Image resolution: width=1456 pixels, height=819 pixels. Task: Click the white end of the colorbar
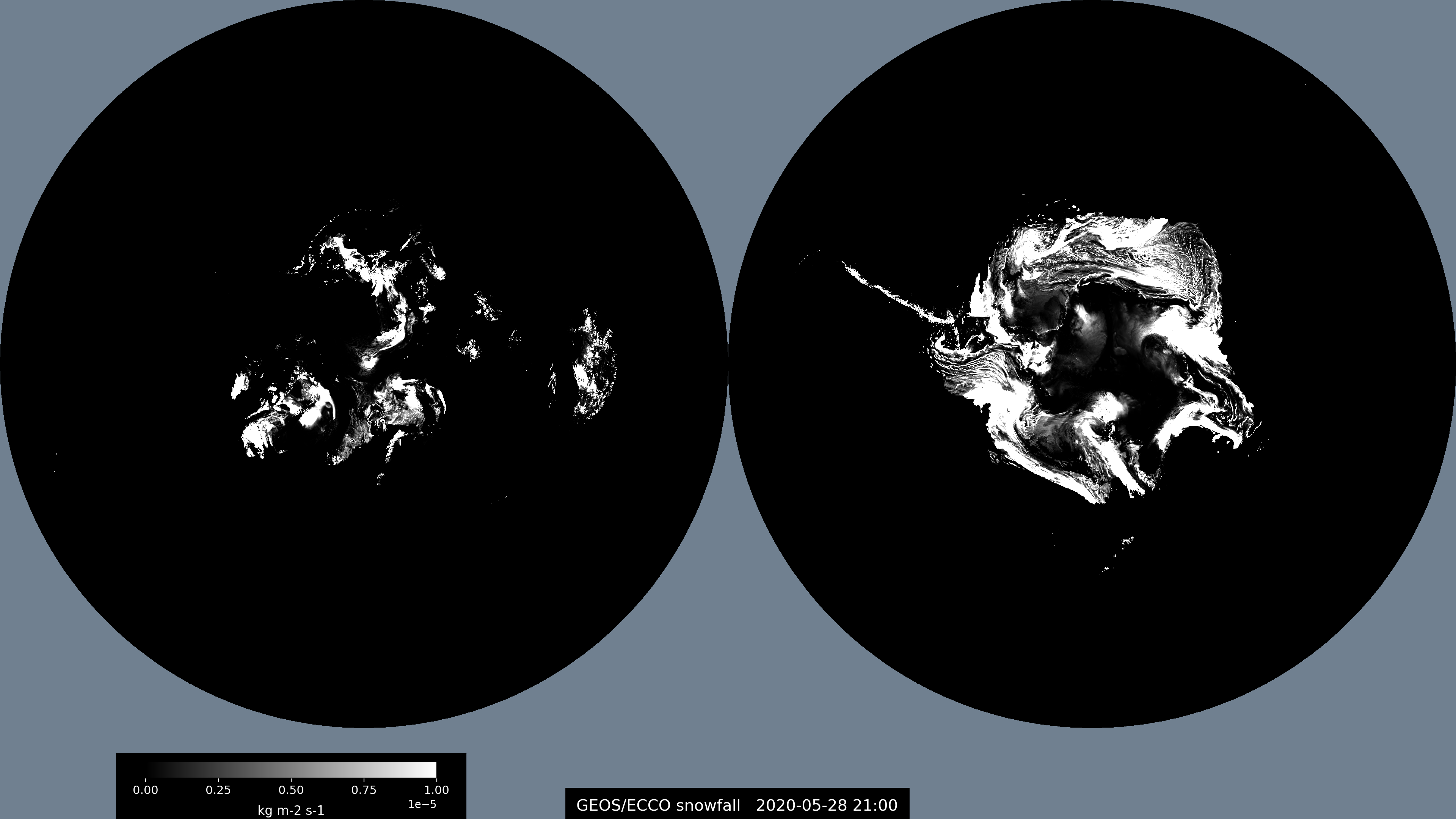(x=432, y=770)
